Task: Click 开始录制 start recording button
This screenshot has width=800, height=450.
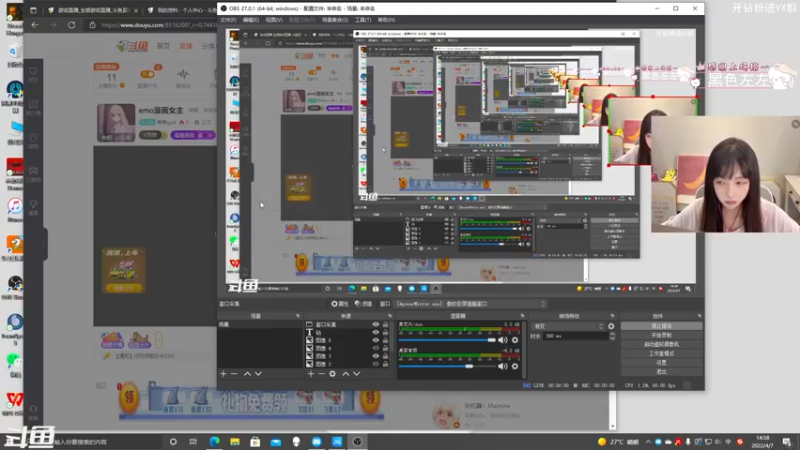Action: 662,335
